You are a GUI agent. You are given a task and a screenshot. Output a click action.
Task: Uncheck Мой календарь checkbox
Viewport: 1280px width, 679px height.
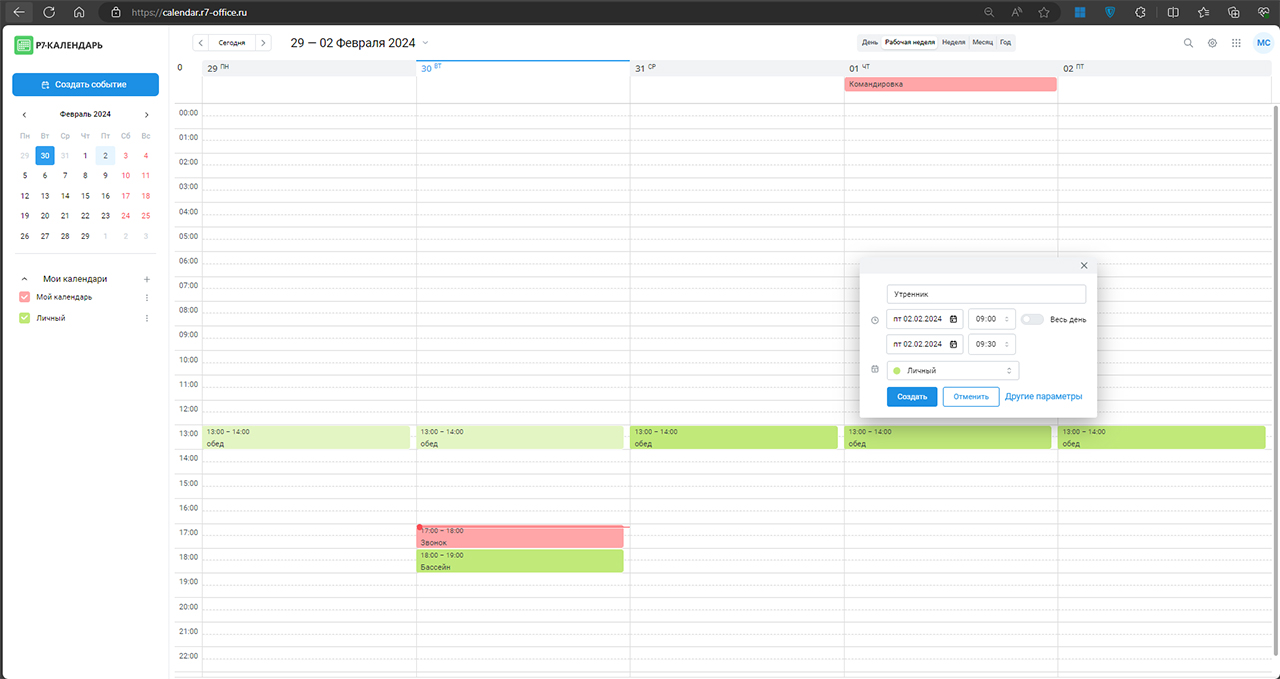25,297
